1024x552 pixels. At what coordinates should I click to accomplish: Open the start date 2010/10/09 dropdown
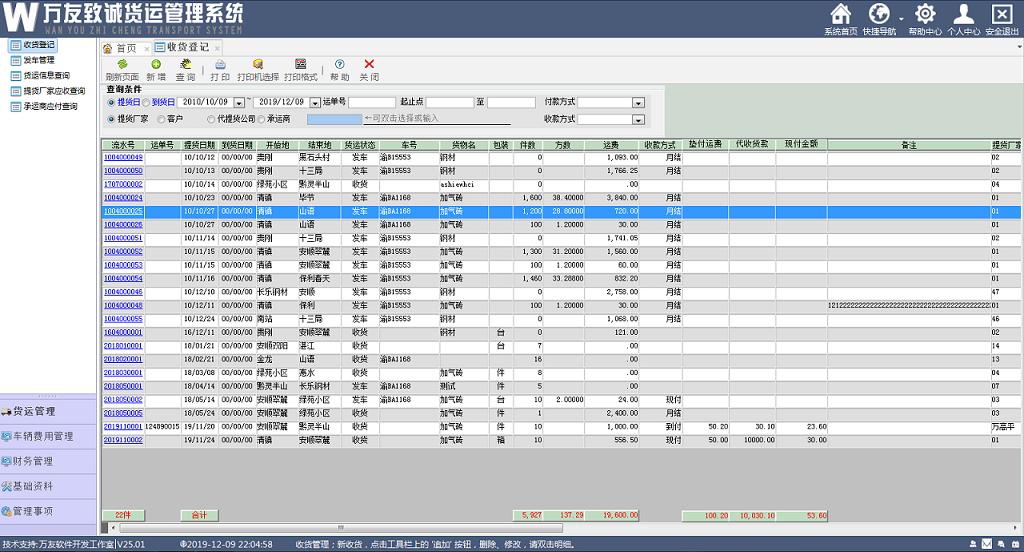coord(239,103)
